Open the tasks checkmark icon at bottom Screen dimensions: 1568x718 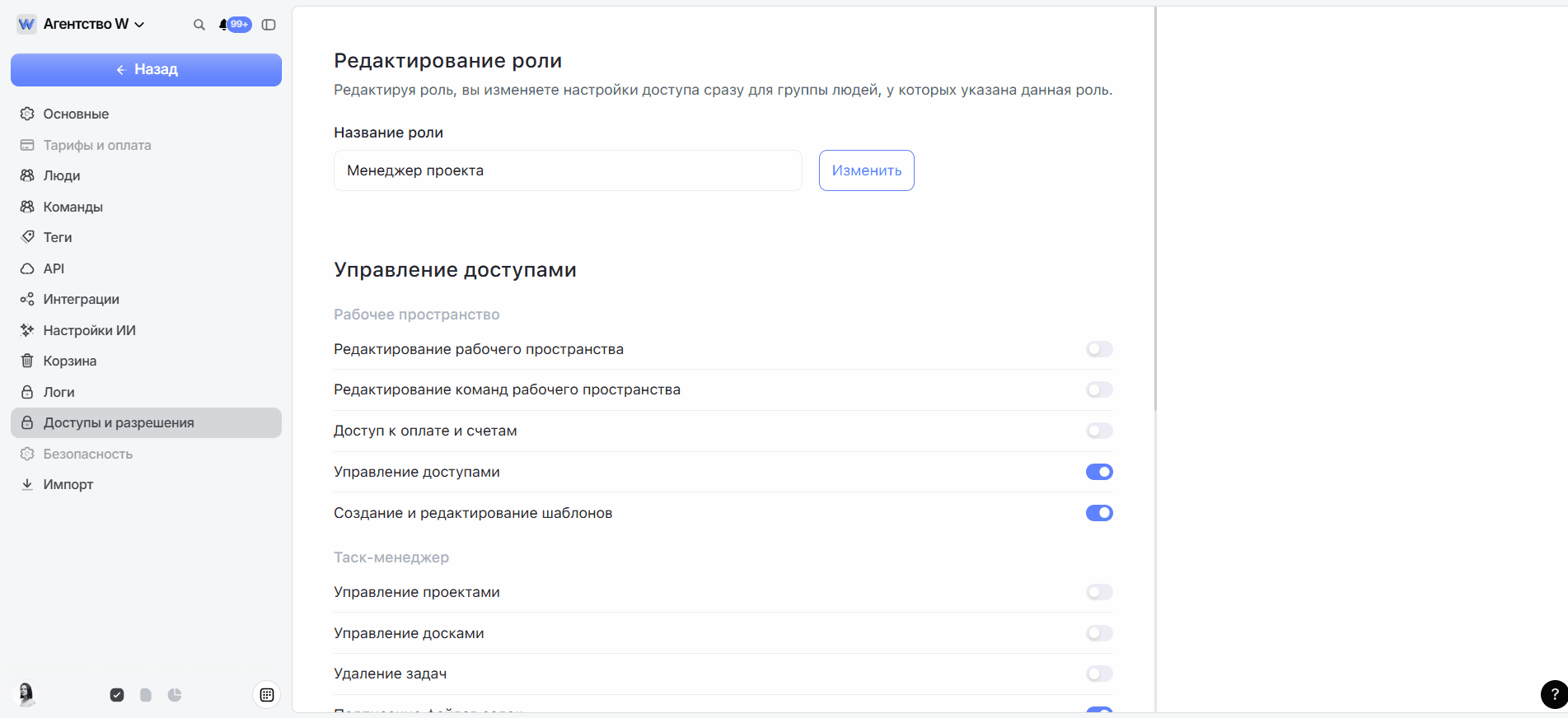pos(117,695)
